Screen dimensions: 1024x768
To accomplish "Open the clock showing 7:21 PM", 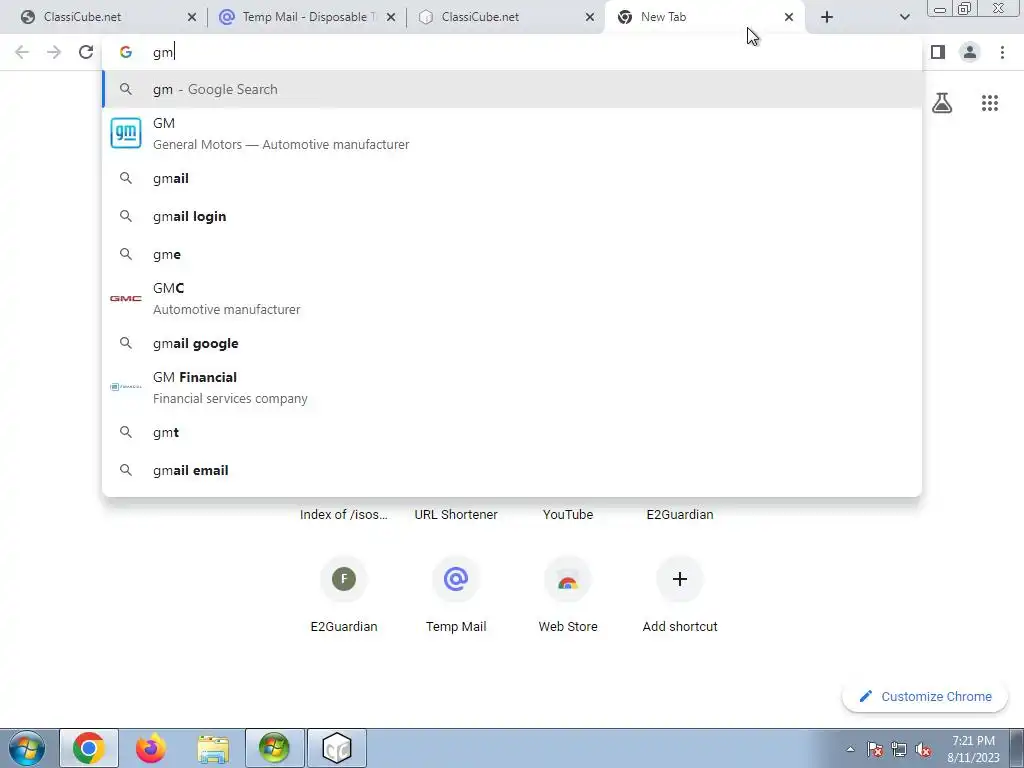I will tap(973, 749).
